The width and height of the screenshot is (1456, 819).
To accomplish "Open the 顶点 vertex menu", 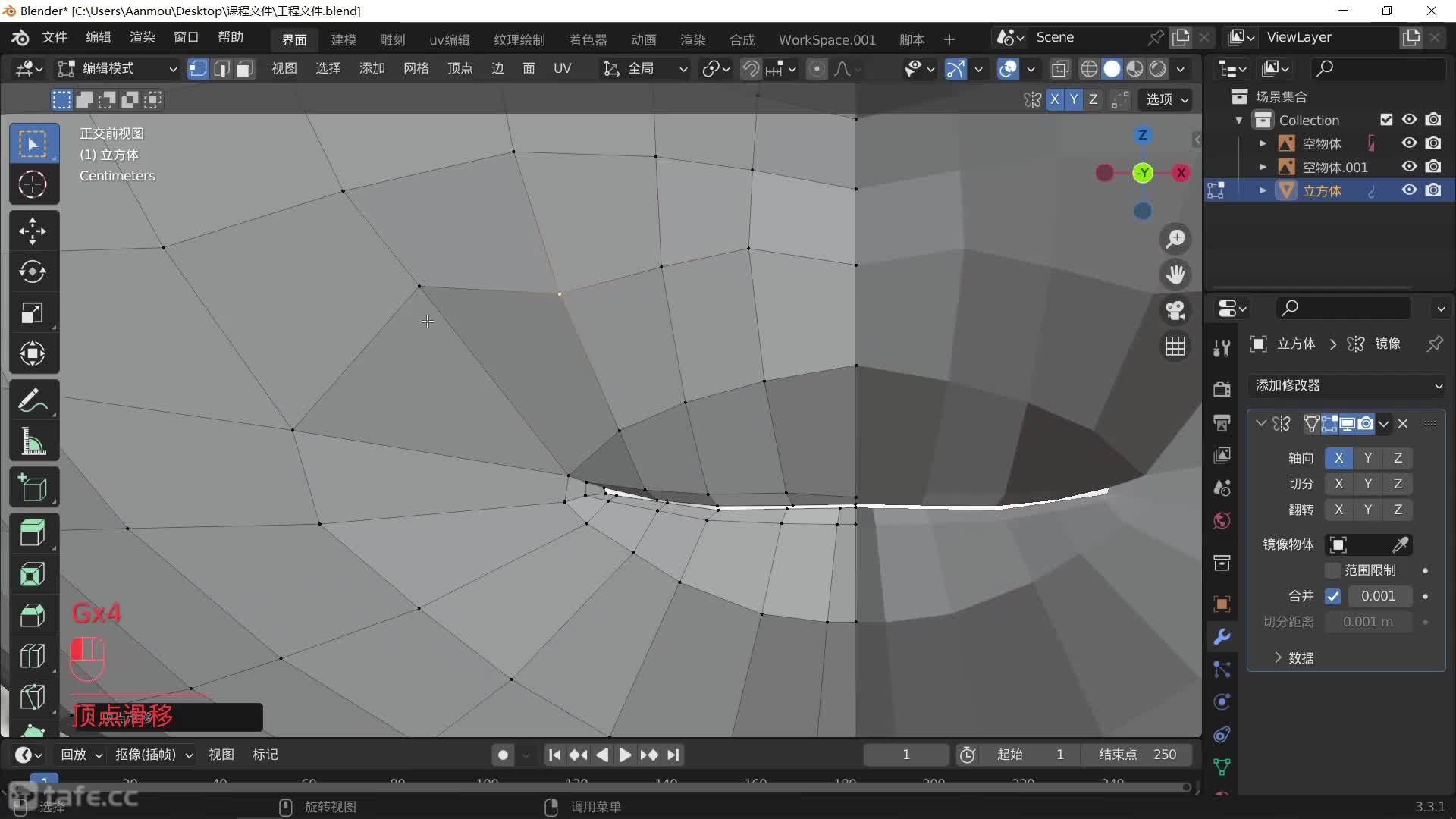I will (460, 69).
